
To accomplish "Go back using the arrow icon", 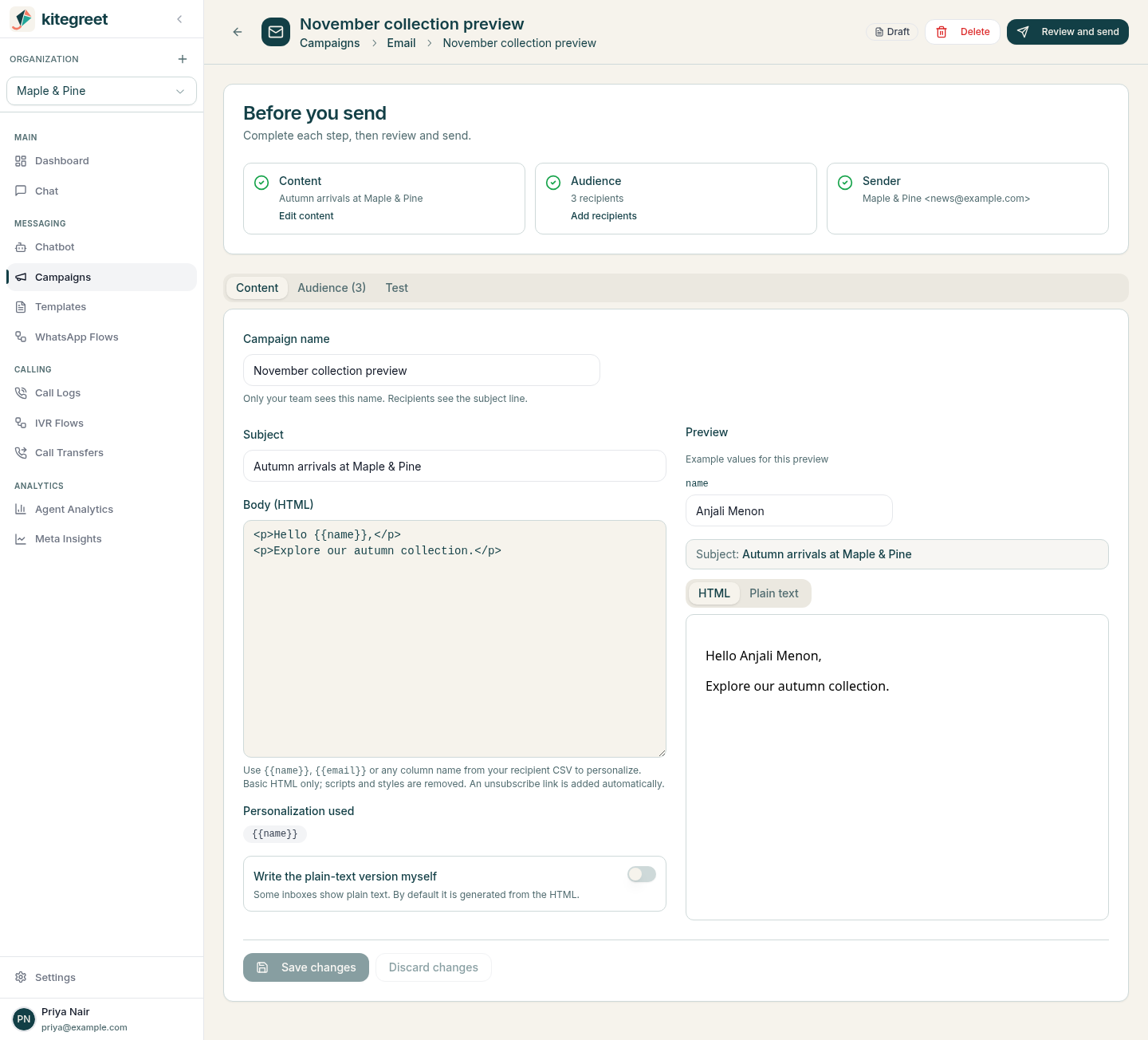I will [238, 32].
